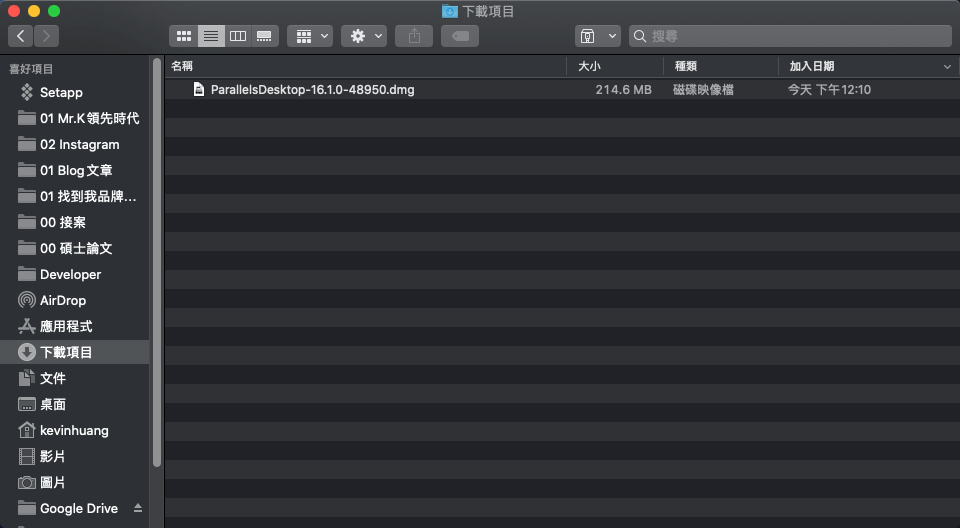960x528 pixels.
Task: Click the edit tags toolbar button
Action: (460, 36)
